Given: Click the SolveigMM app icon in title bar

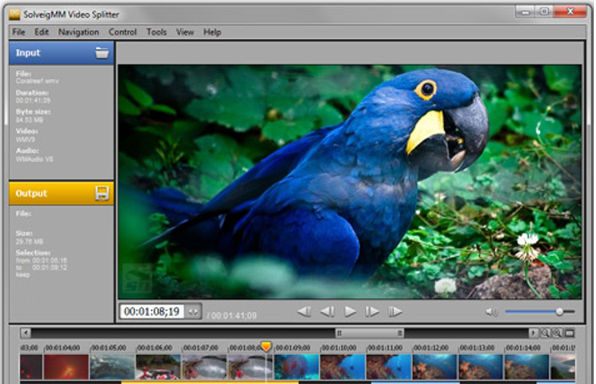Looking at the screenshot, I should pyautogui.click(x=14, y=14).
